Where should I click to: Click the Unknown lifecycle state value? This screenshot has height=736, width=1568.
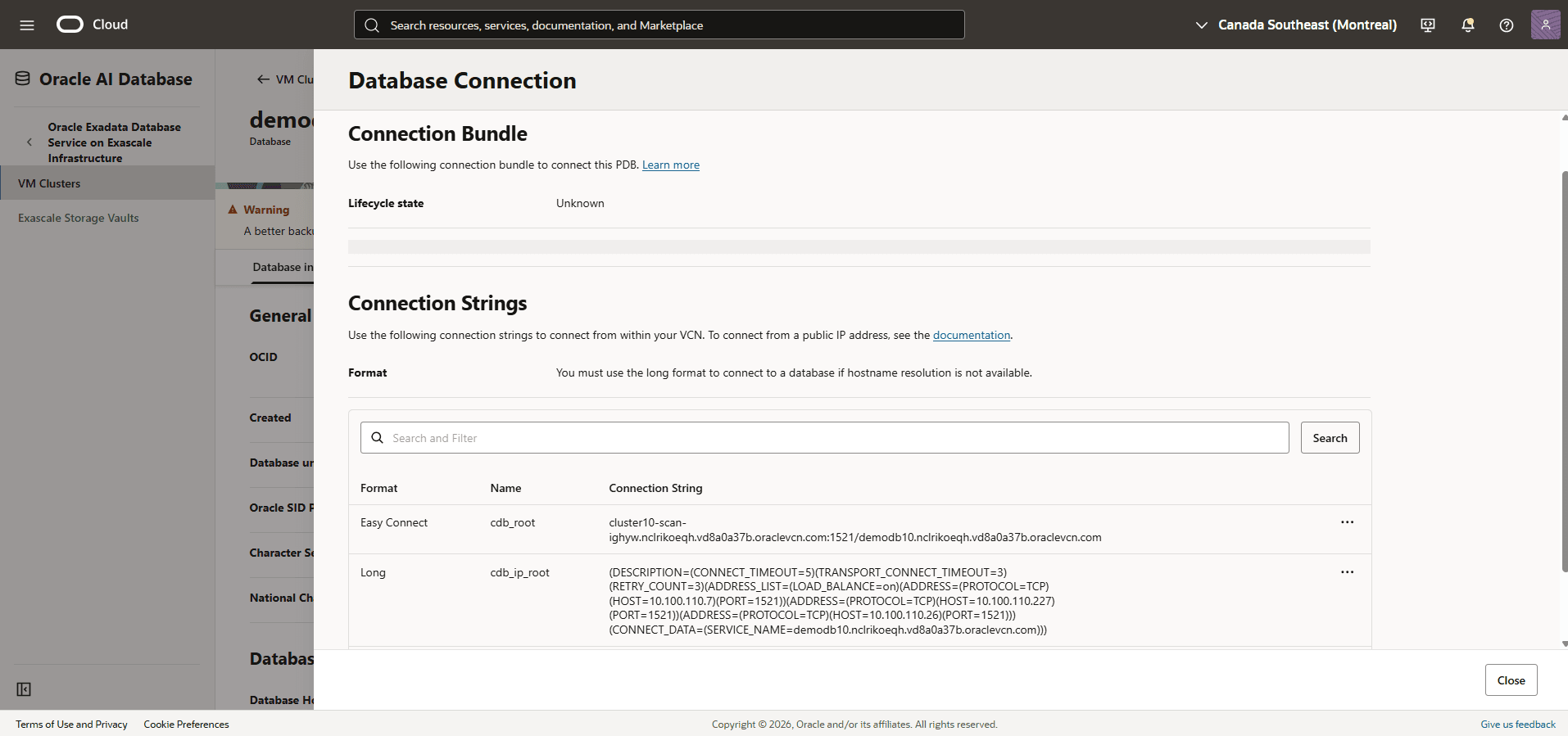pyautogui.click(x=580, y=203)
